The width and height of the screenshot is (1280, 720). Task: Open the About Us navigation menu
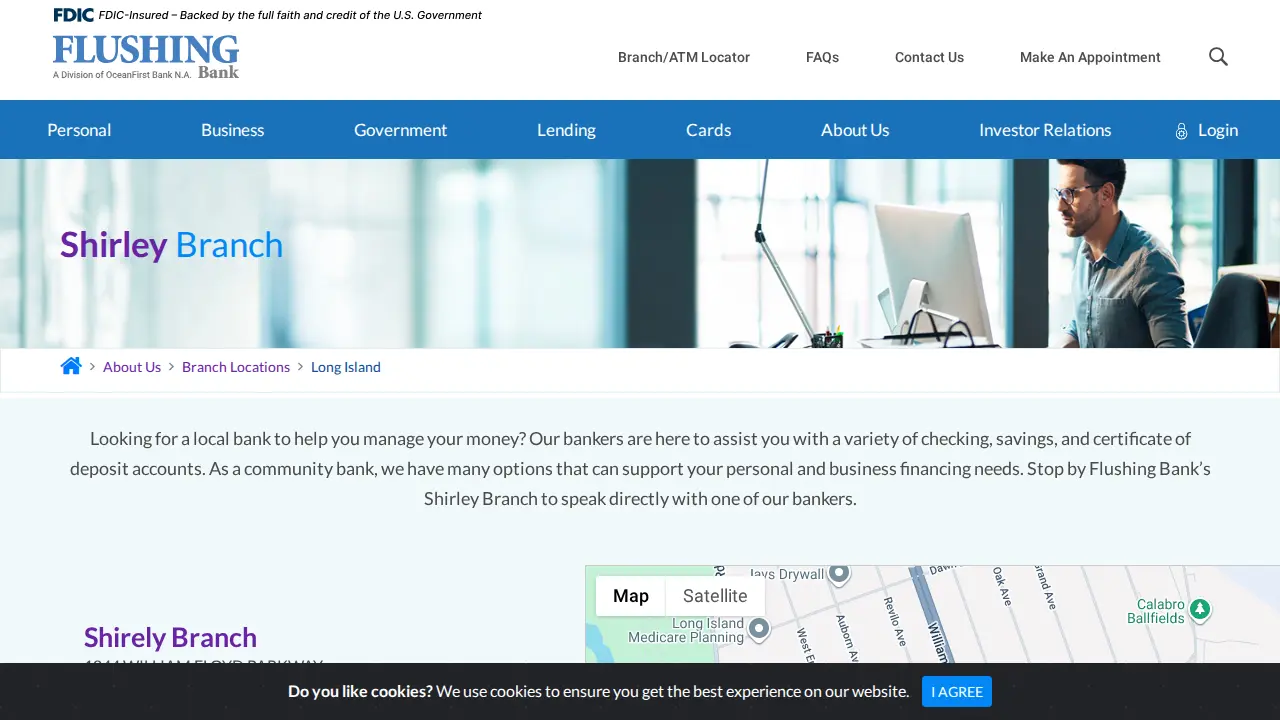point(855,130)
